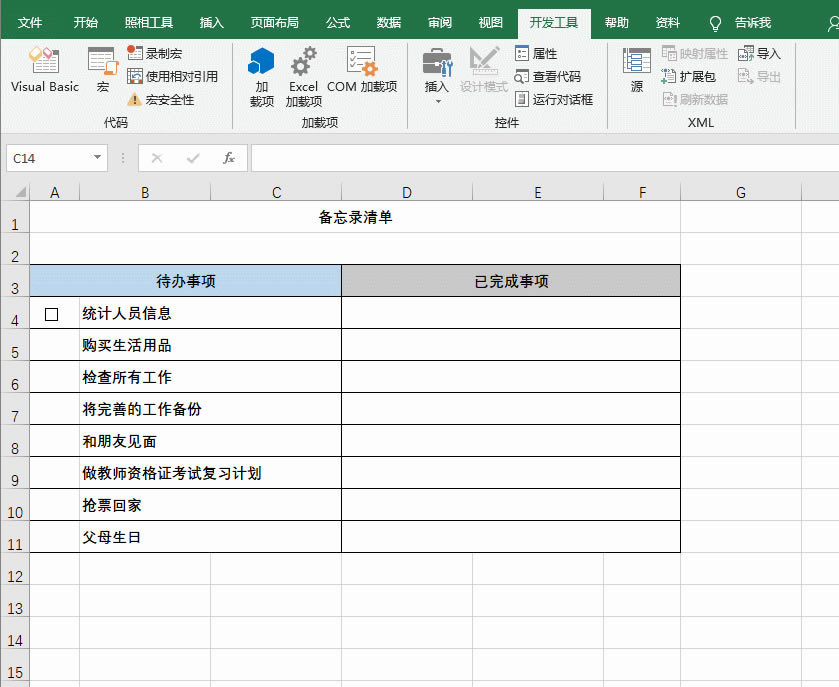Open the Visual Basic editor

(x=44, y=75)
